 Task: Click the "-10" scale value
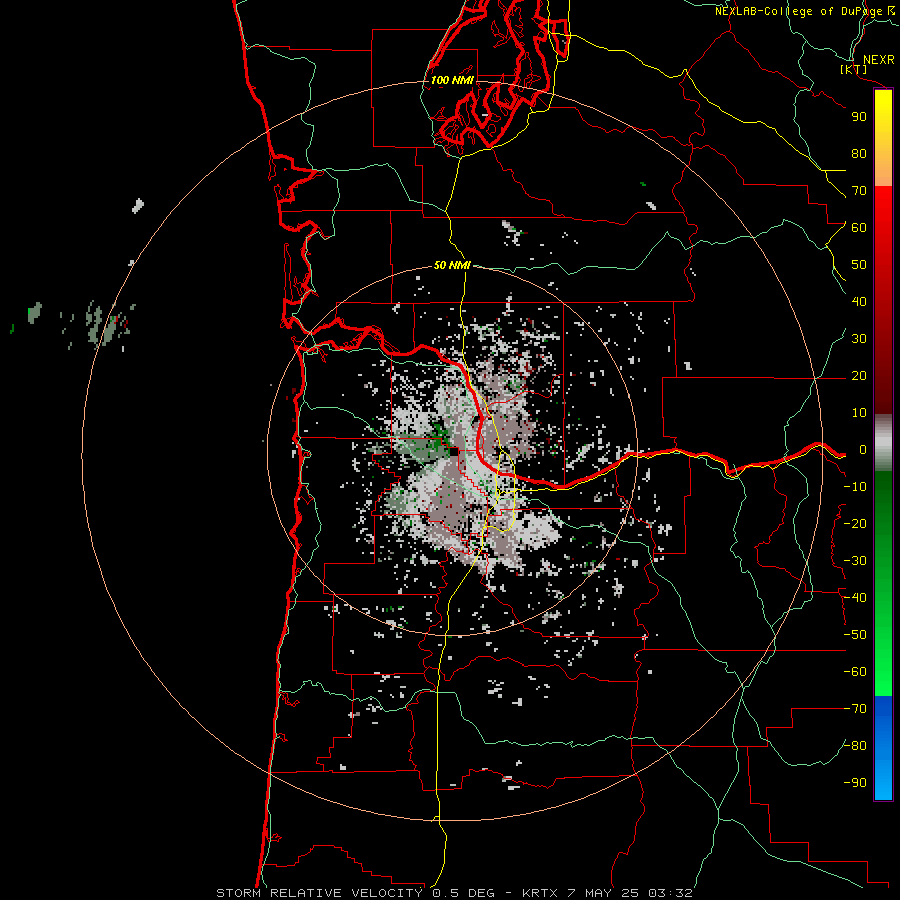pos(855,487)
